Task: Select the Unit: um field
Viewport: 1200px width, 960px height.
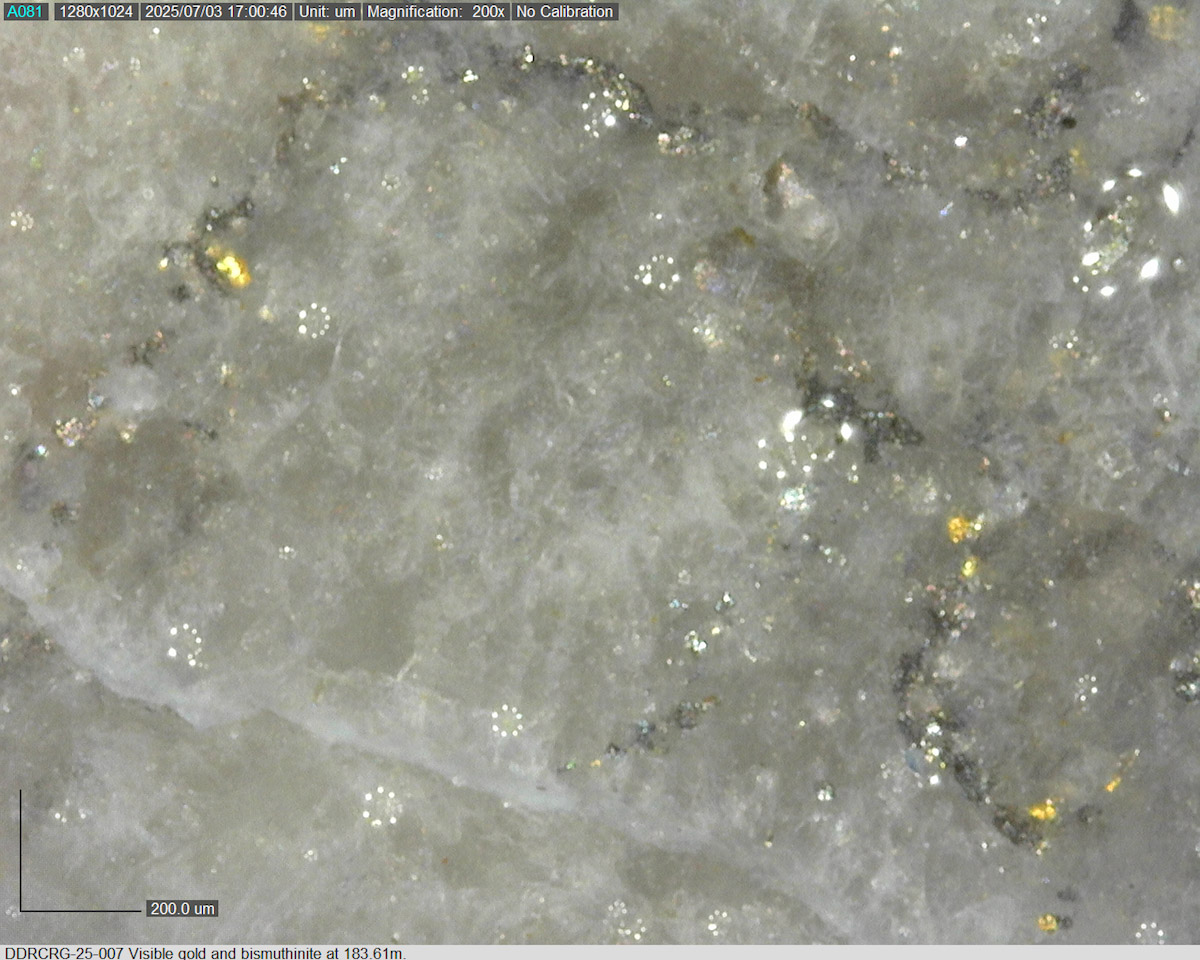Action: coord(327,12)
